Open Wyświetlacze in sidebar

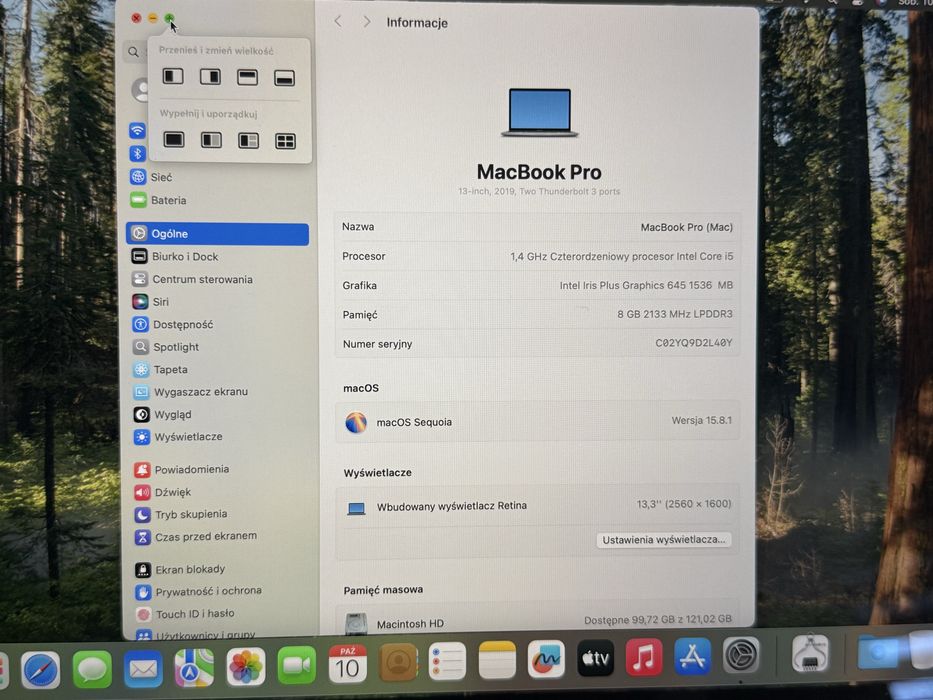[218, 437]
